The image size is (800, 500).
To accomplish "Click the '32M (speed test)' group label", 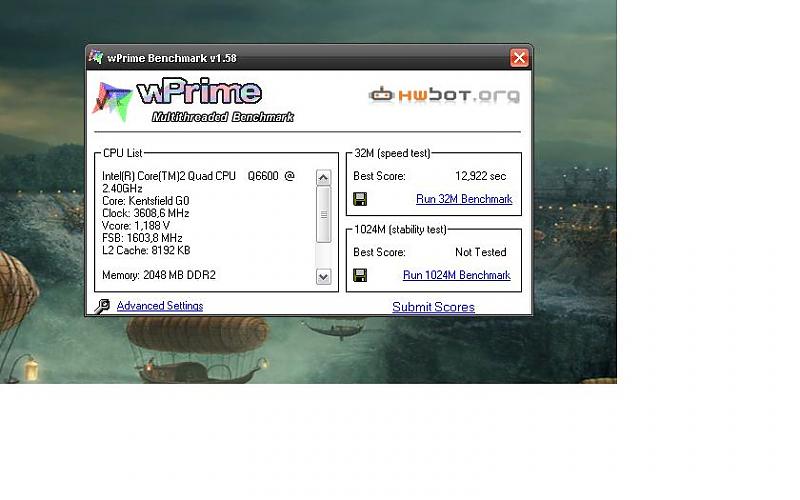I will [x=392, y=153].
